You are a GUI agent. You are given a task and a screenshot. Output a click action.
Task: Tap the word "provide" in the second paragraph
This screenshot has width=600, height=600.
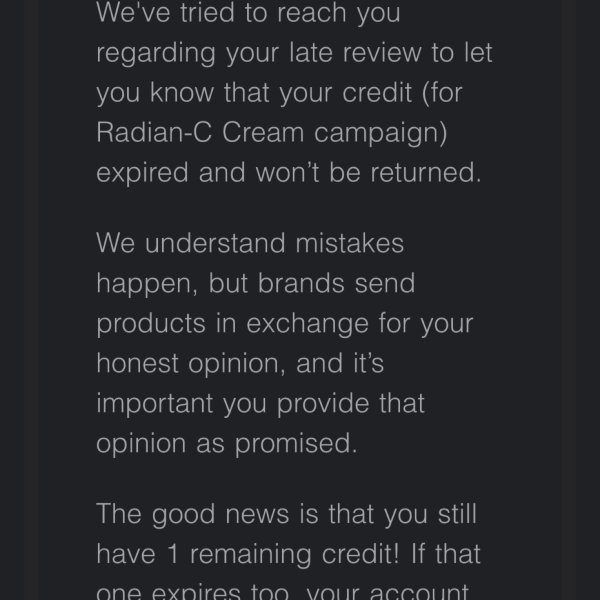(323, 404)
